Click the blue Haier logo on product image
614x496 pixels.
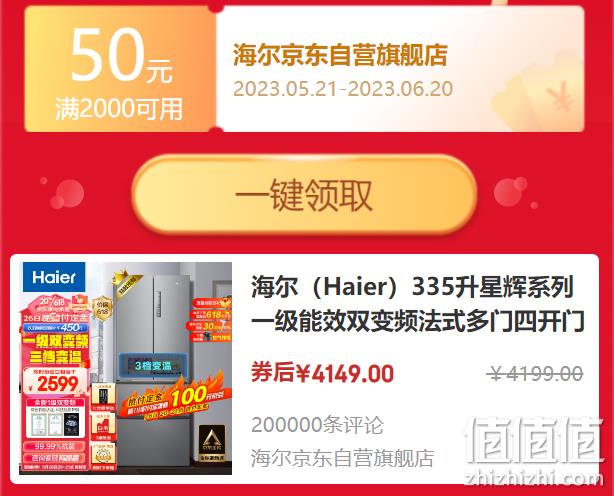pyautogui.click(x=54, y=277)
